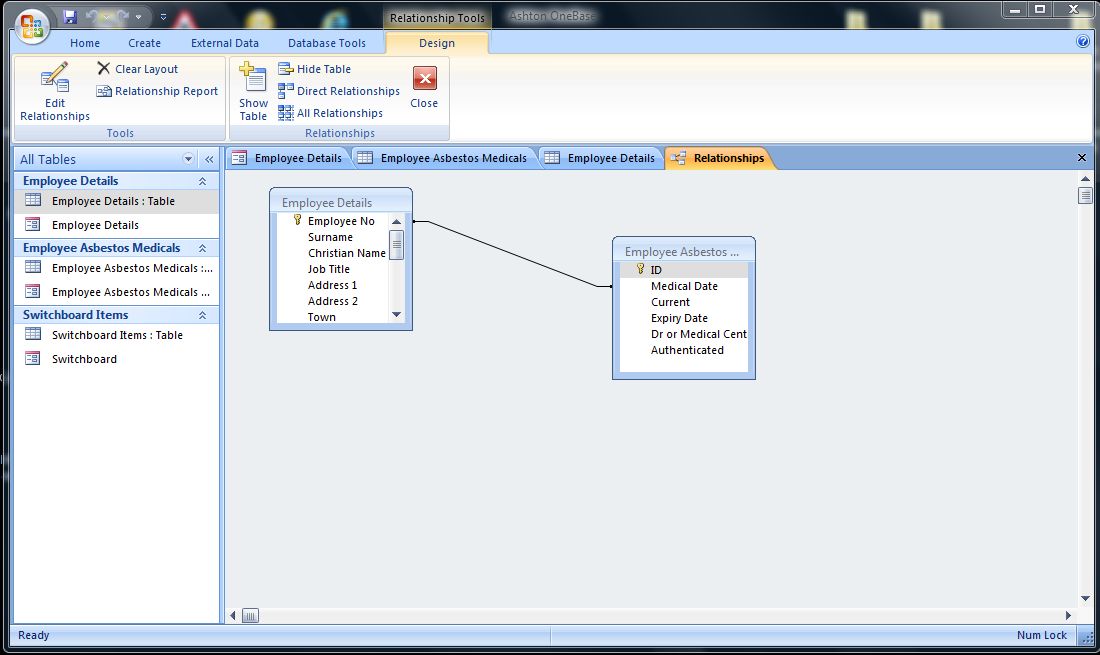
Task: Select ID field in Employee Asbestos box
Action: [x=684, y=270]
